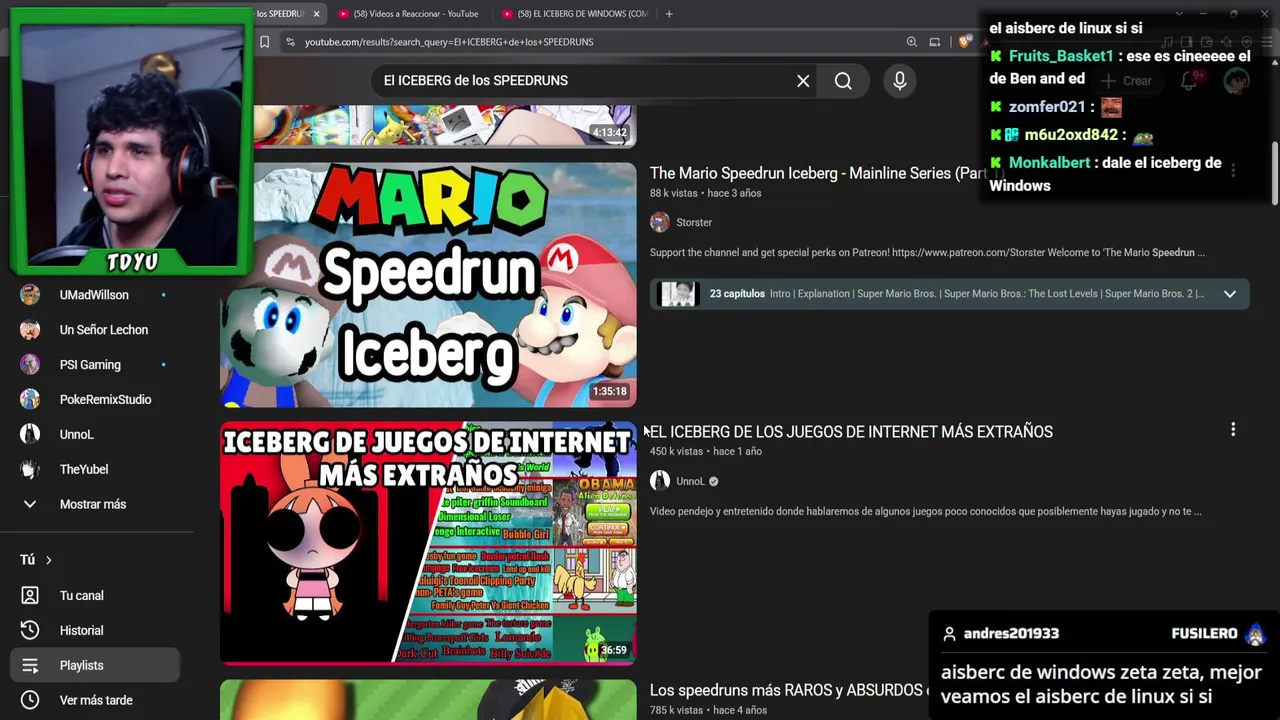Click the andres201933 alert username
Viewport: 1280px width, 720px height.
coord(1011,634)
